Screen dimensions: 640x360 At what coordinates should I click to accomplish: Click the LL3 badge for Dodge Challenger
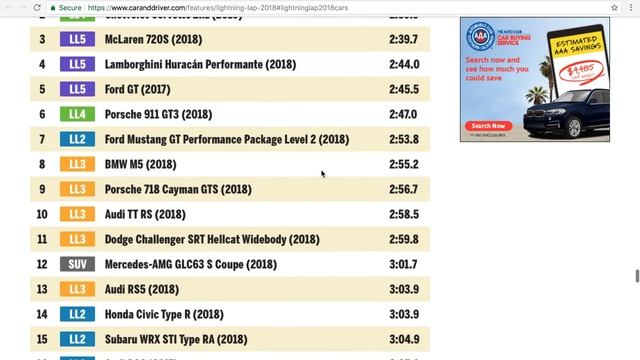[x=77, y=239]
